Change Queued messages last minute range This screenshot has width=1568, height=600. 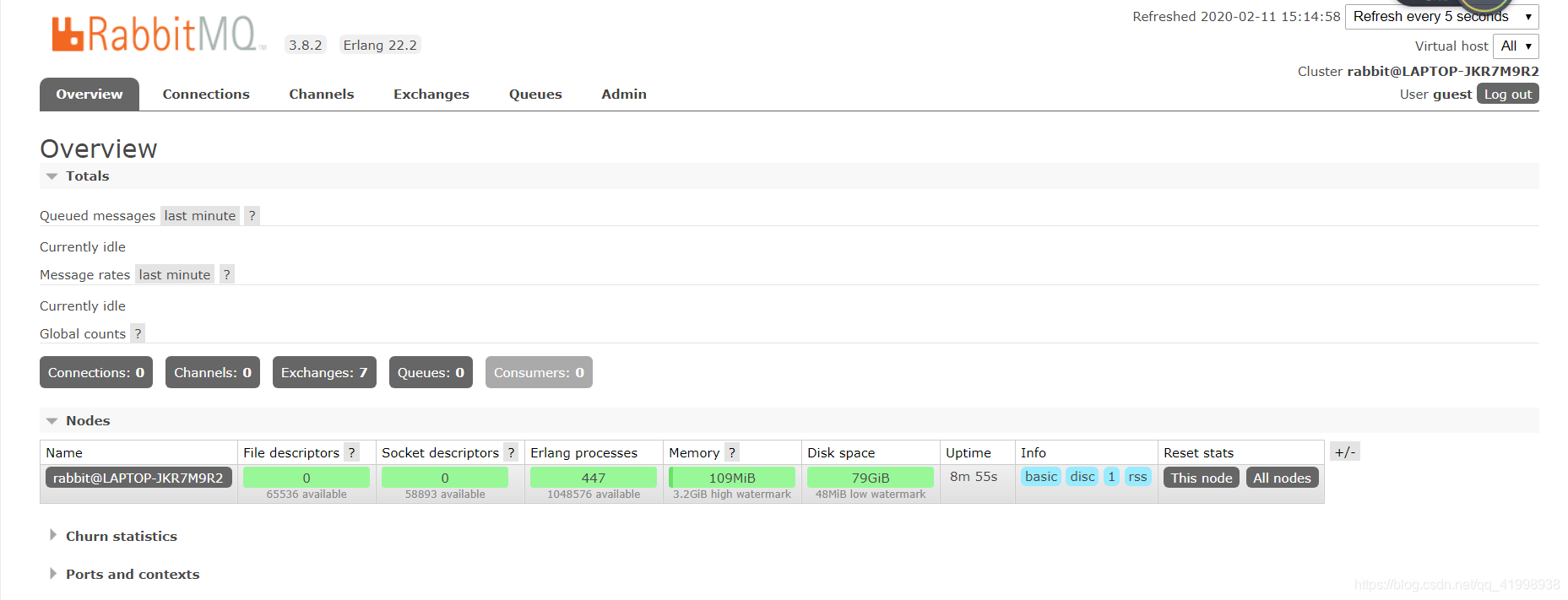coord(200,215)
